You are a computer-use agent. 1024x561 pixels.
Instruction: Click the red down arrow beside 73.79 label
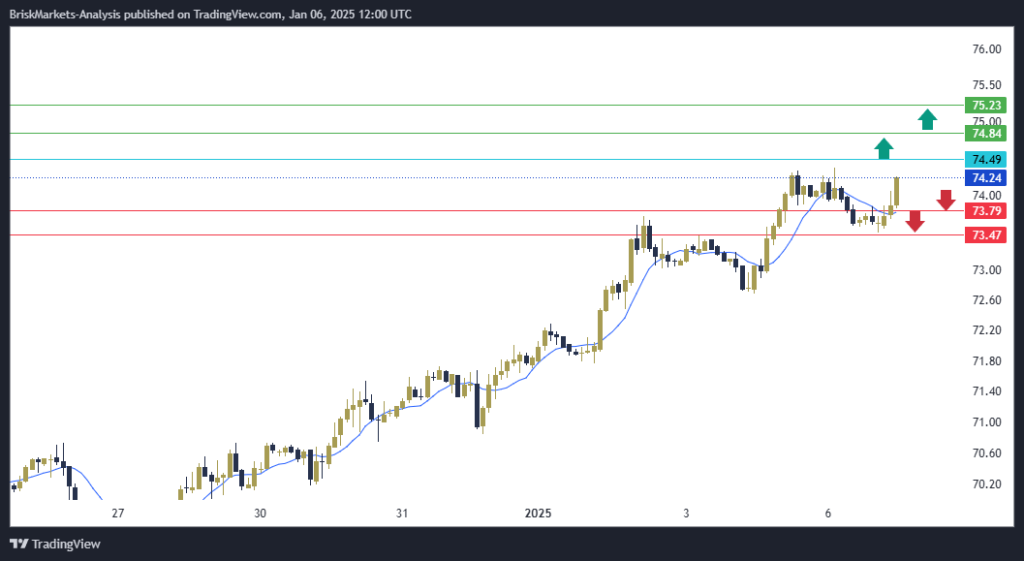click(x=946, y=200)
